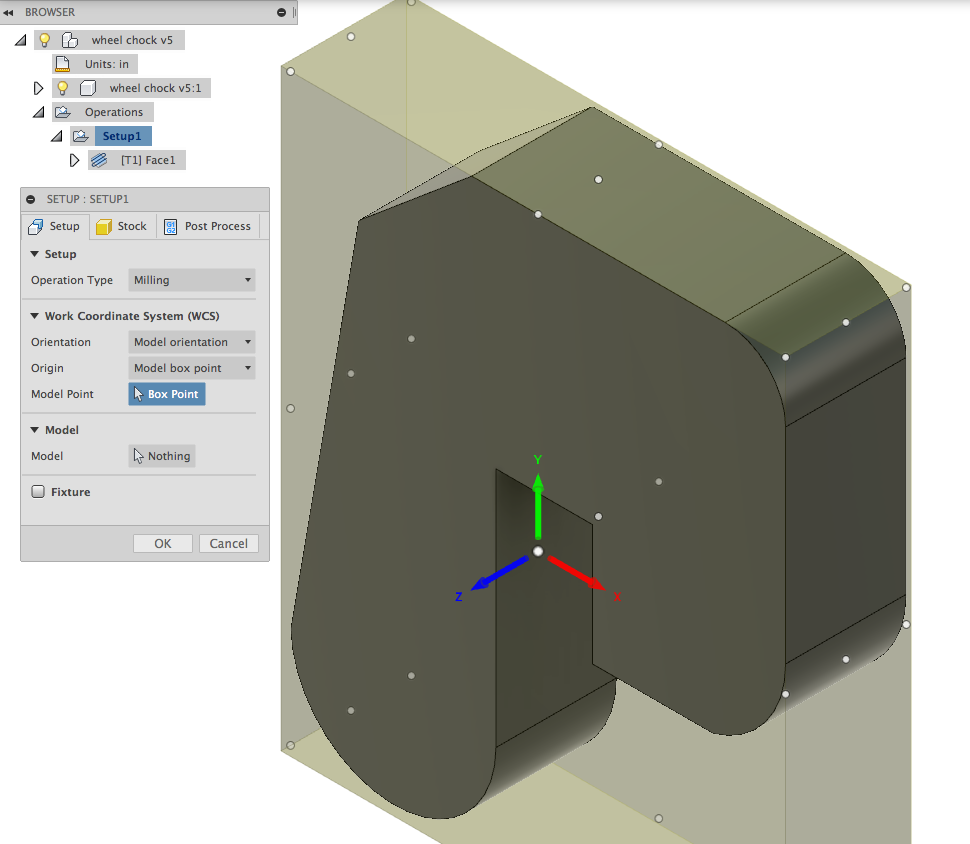Screen dimensions: 970x844
Task: Switch to the Post Process tab
Action: tap(208, 226)
